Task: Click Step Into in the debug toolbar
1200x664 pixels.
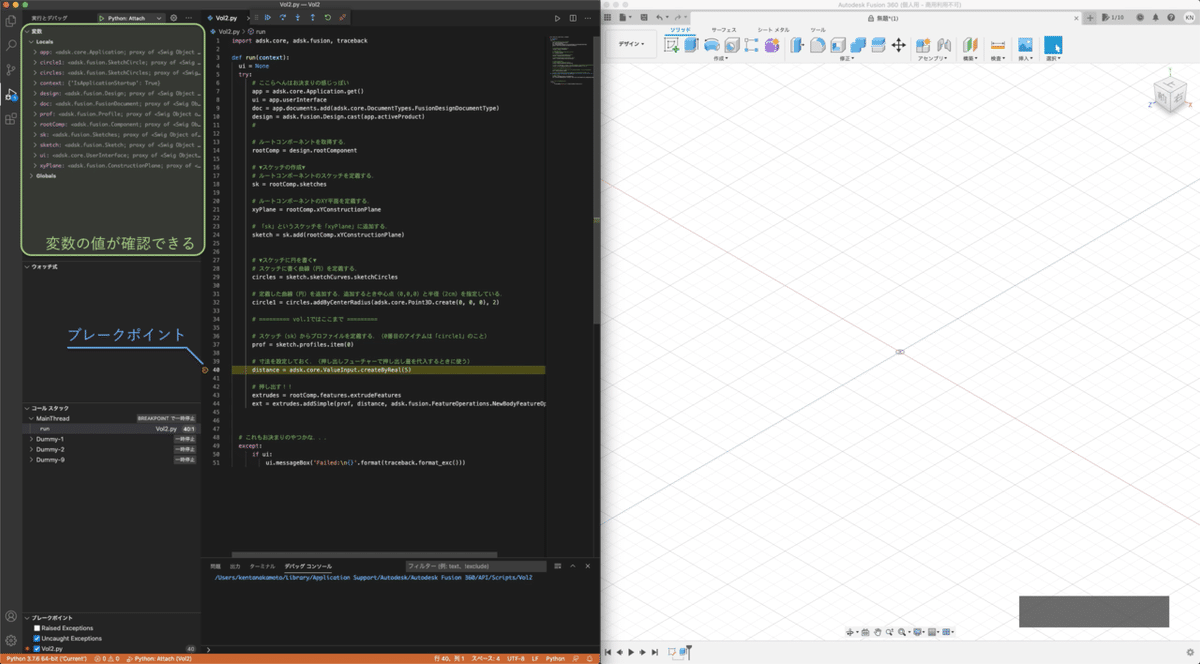Action: tap(298, 18)
